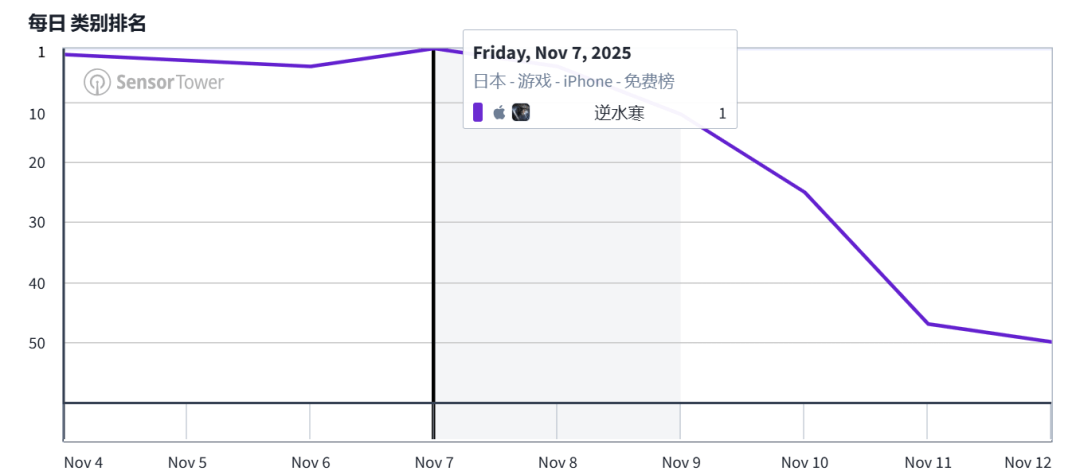The width and height of the screenshot is (1080, 475).
Task: Select the Nov 11 date label
Action: point(928,462)
